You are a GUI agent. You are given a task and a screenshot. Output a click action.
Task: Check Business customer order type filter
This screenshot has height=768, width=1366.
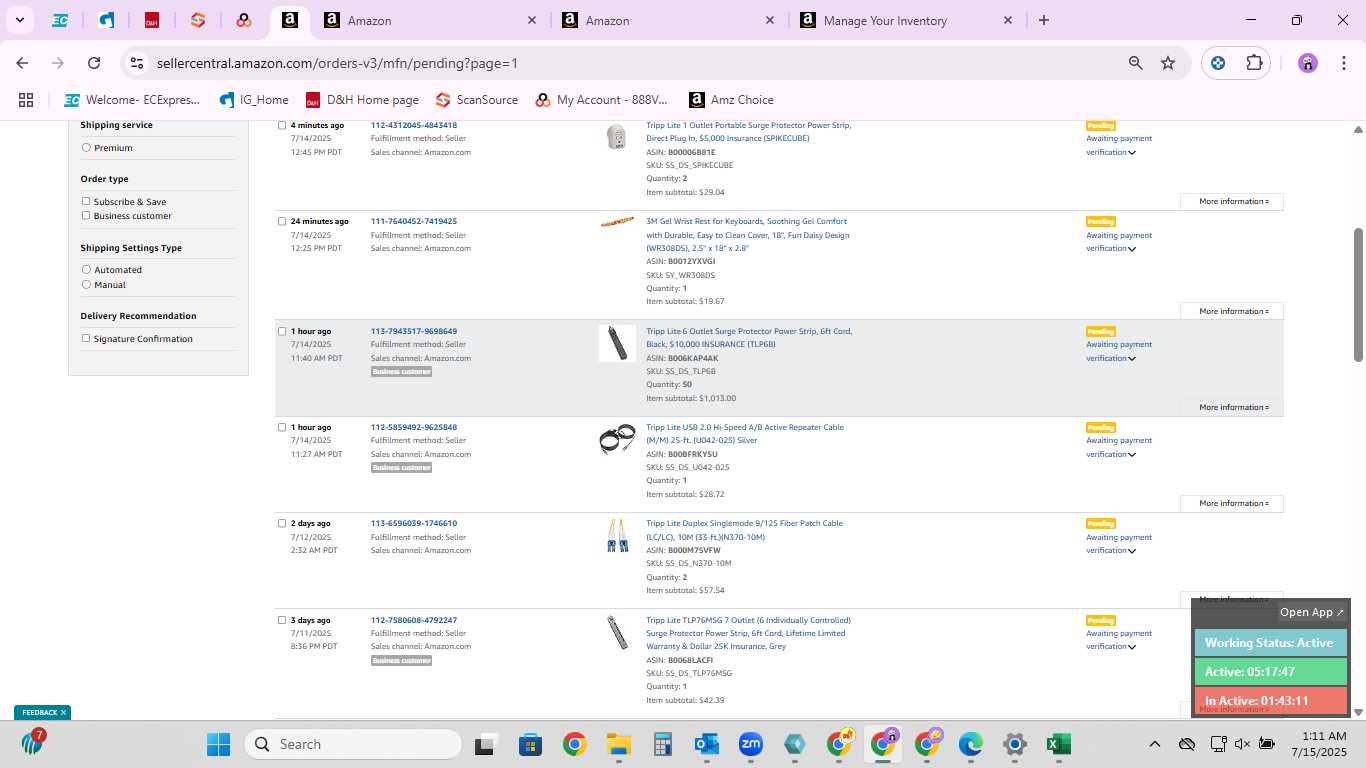coord(86,215)
